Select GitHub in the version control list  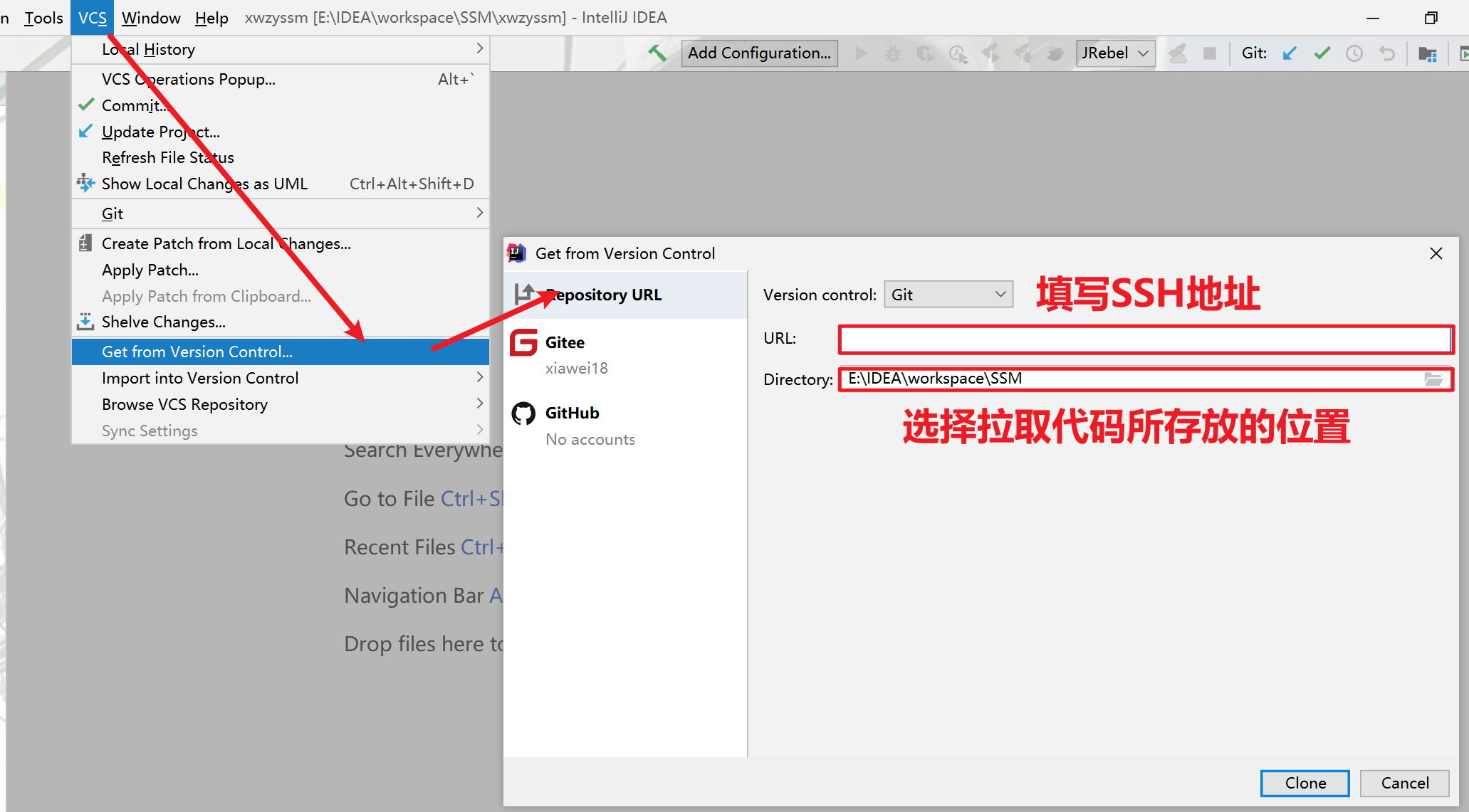(x=572, y=413)
